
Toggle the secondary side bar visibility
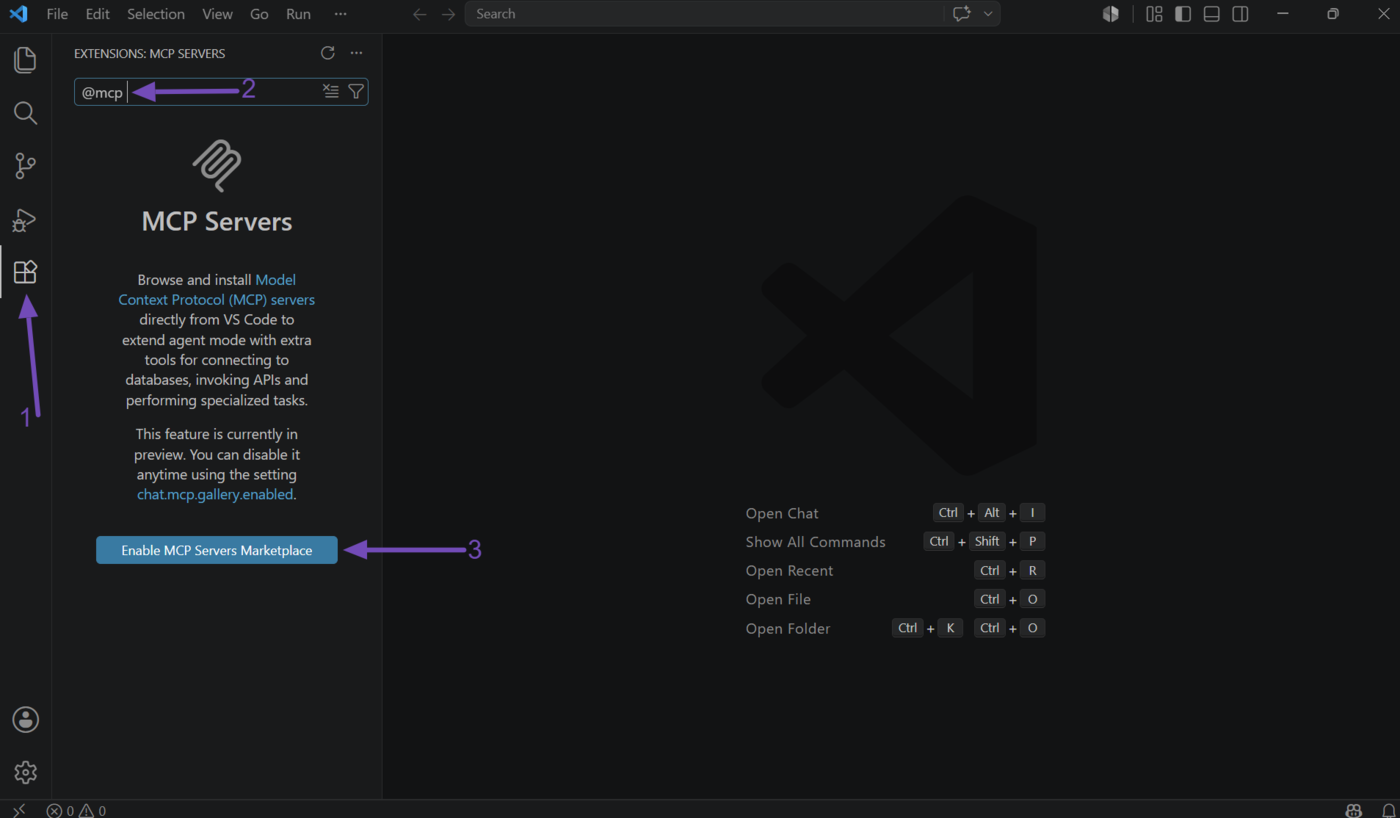tap(1240, 14)
